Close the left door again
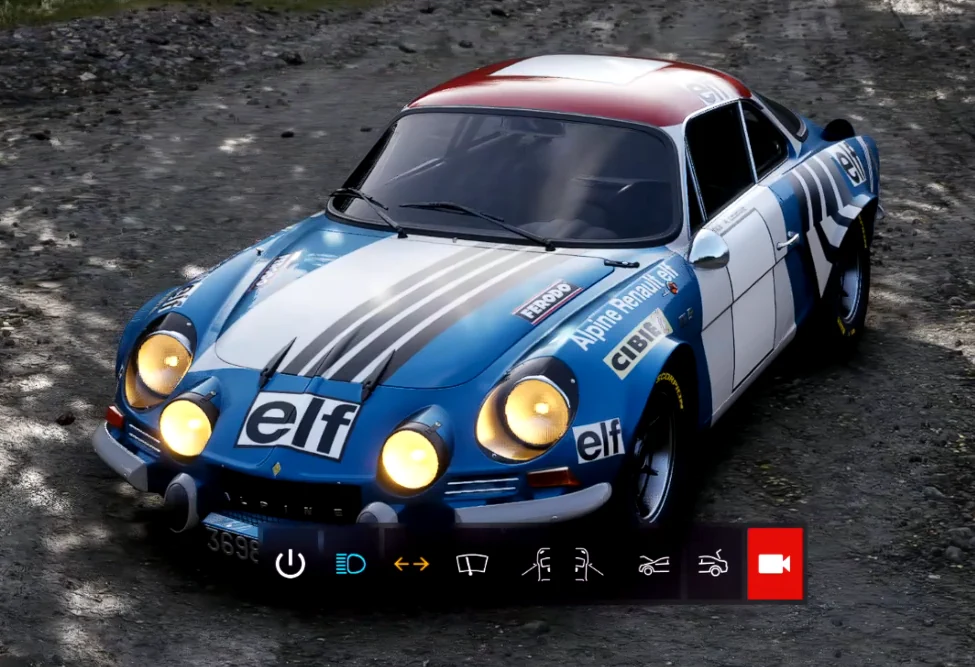The height and width of the screenshot is (667, 975). 539,563
